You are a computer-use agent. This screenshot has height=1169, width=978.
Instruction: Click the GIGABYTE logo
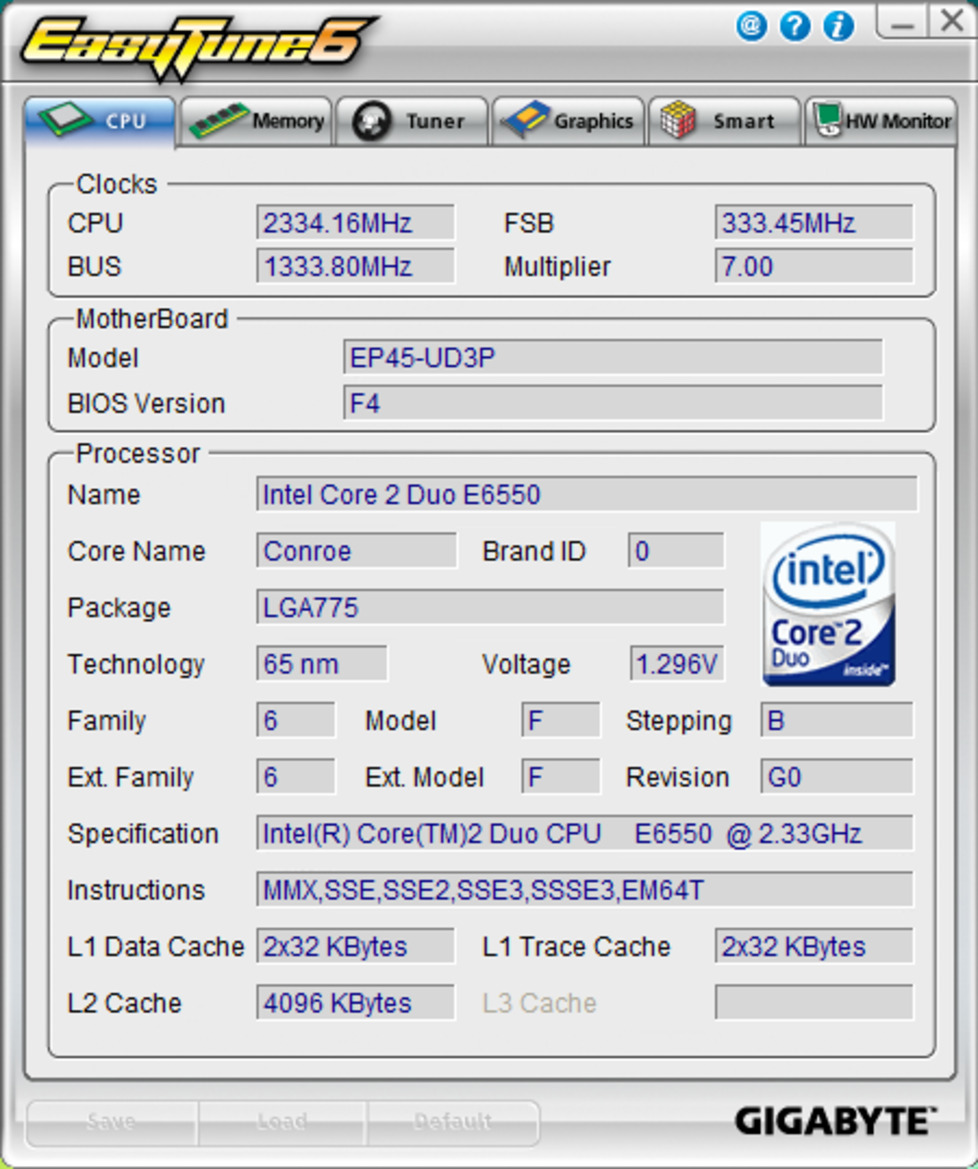(x=835, y=1121)
